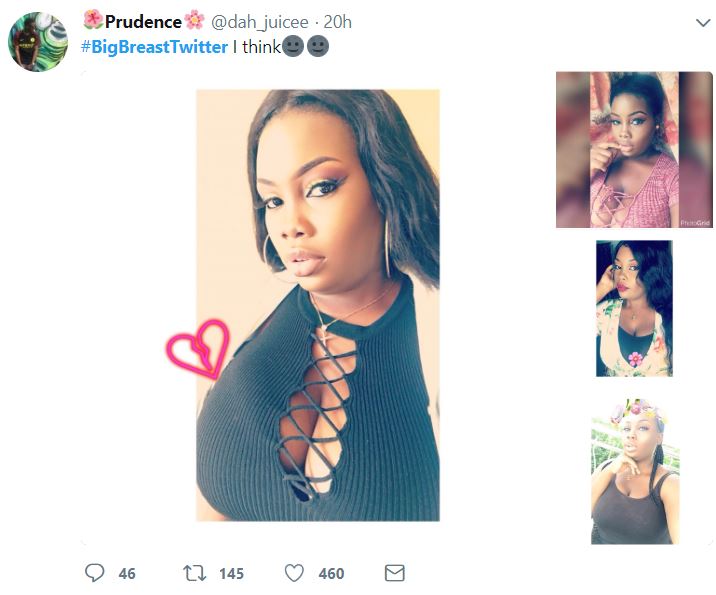View the 46 replies count
The image size is (716, 595).
point(127,573)
